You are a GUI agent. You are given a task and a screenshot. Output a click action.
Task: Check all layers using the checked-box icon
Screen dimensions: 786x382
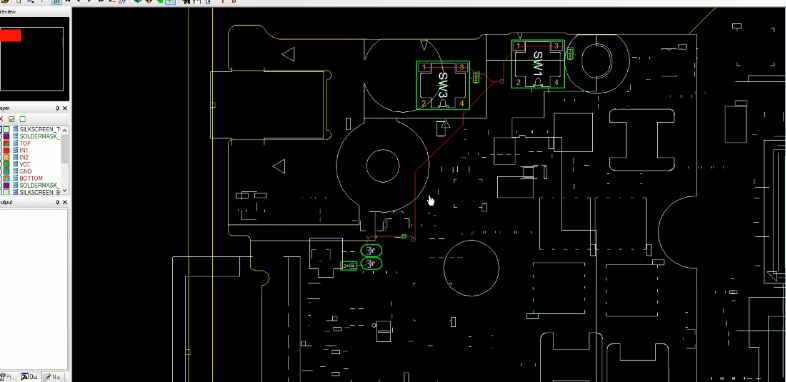coord(12,119)
